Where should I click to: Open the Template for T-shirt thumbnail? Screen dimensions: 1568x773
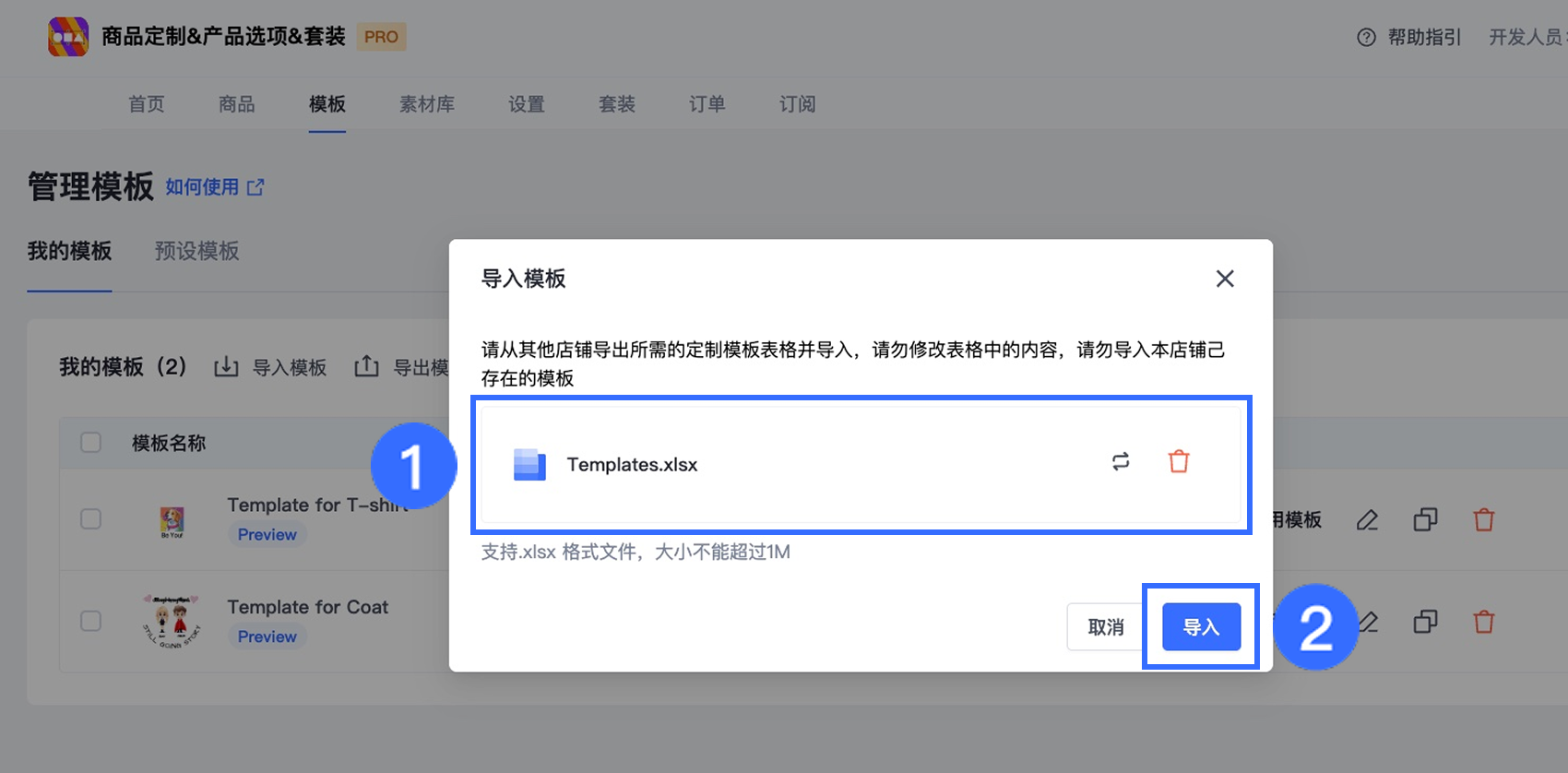click(x=172, y=521)
